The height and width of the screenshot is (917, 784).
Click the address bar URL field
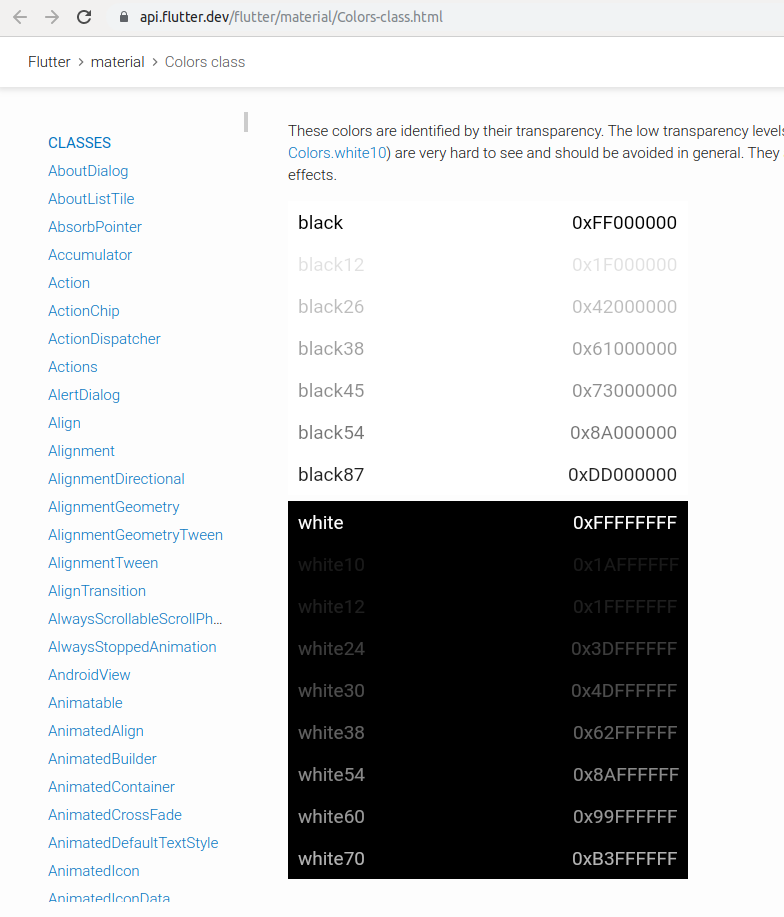[x=400, y=17]
